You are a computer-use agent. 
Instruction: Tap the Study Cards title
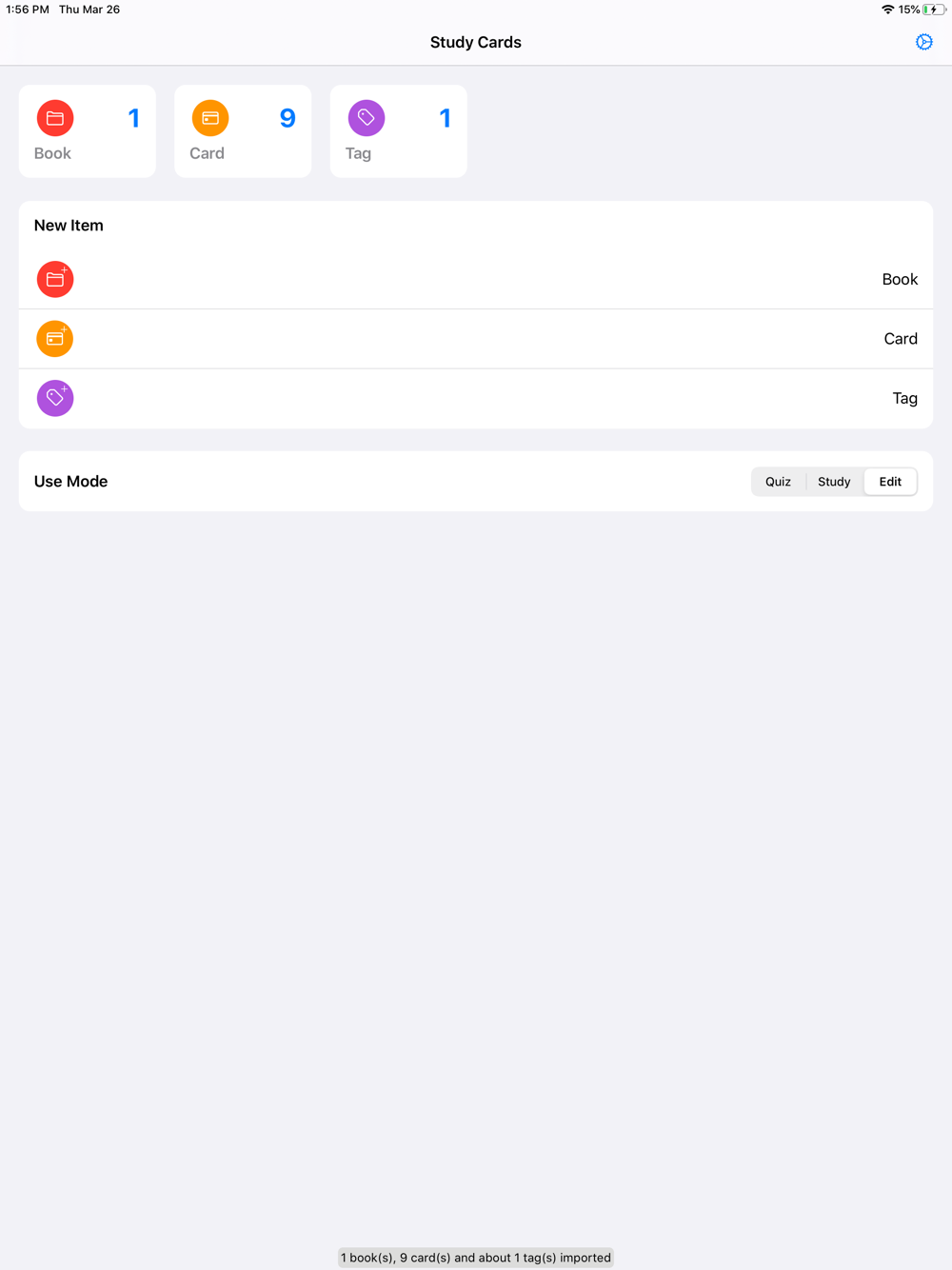coord(476,42)
